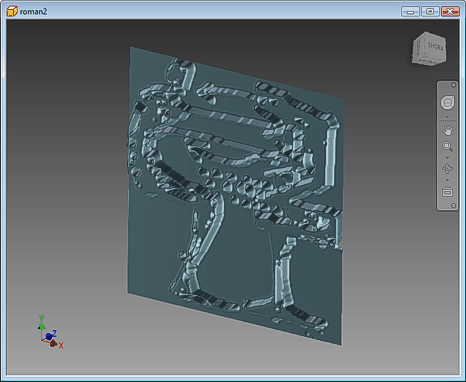Expand the zoom options arrow
Screen dimensions: 466x382
[447, 157]
